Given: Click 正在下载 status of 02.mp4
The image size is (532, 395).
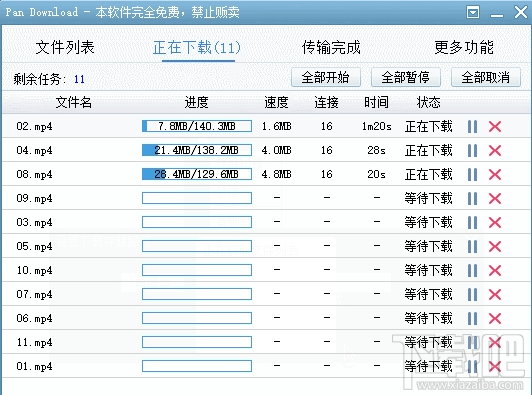Looking at the screenshot, I should point(429,127).
